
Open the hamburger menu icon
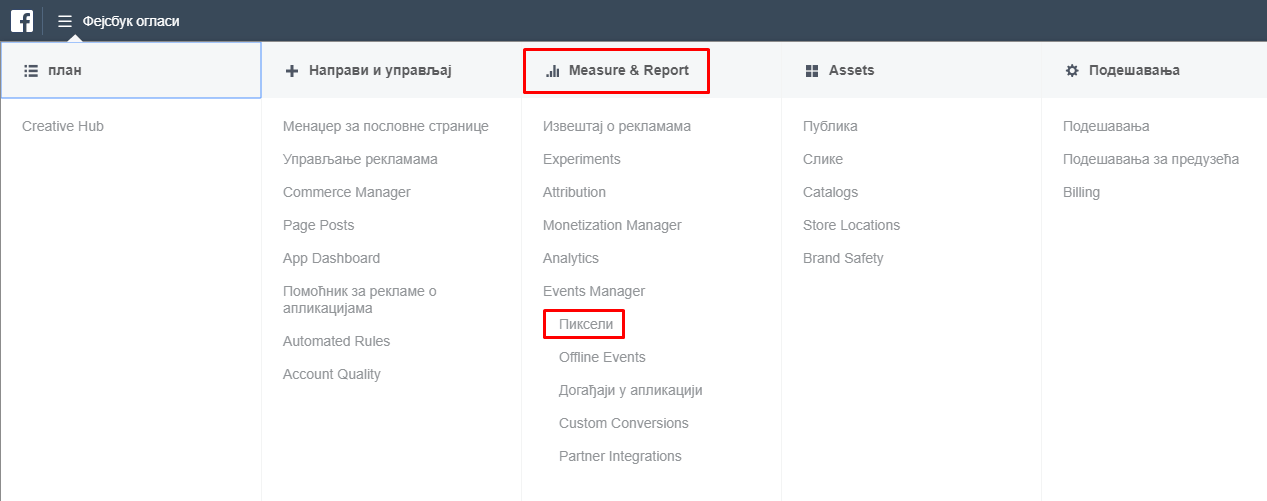tap(65, 21)
